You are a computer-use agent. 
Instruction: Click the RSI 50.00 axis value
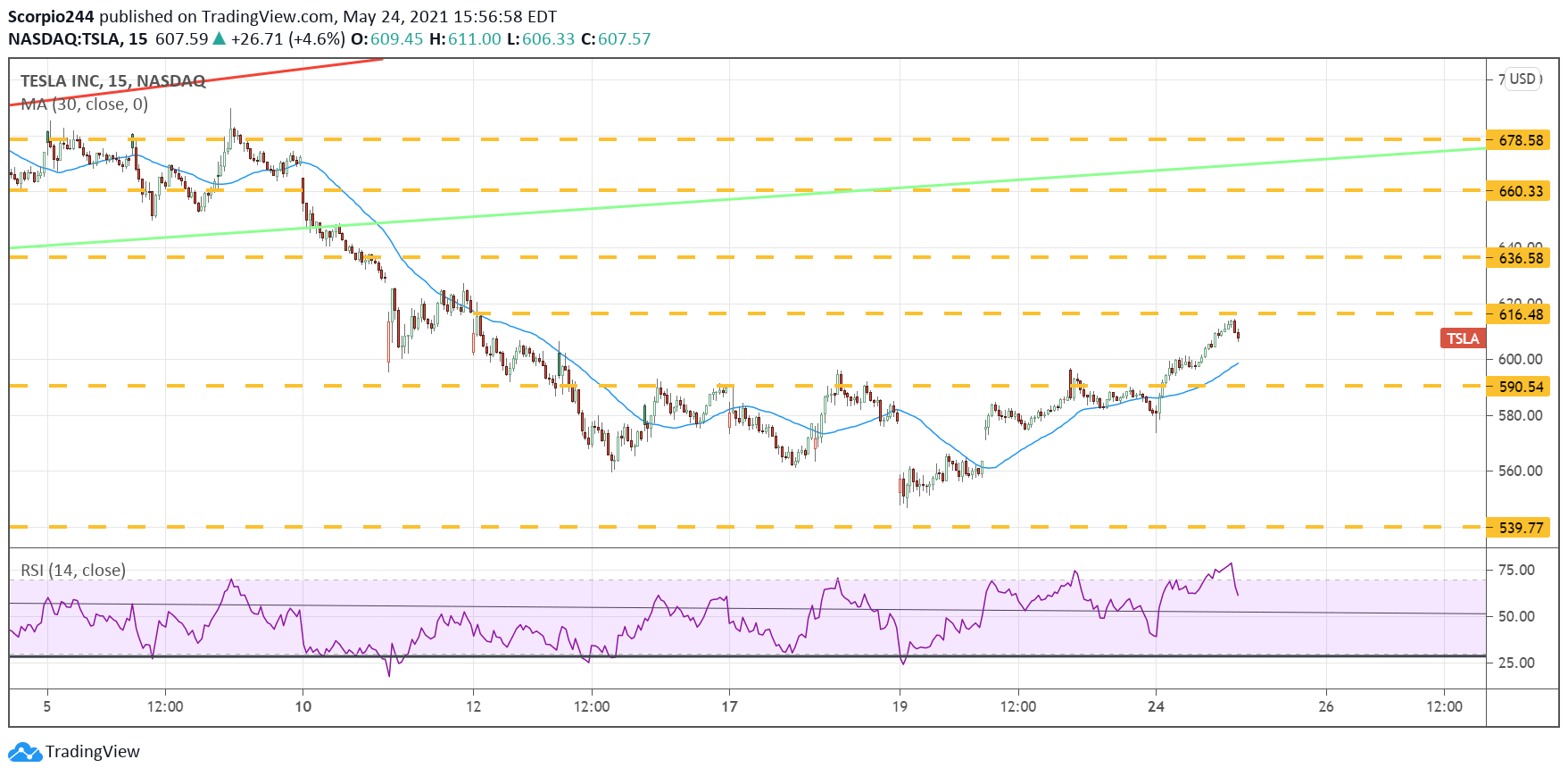point(1516,616)
